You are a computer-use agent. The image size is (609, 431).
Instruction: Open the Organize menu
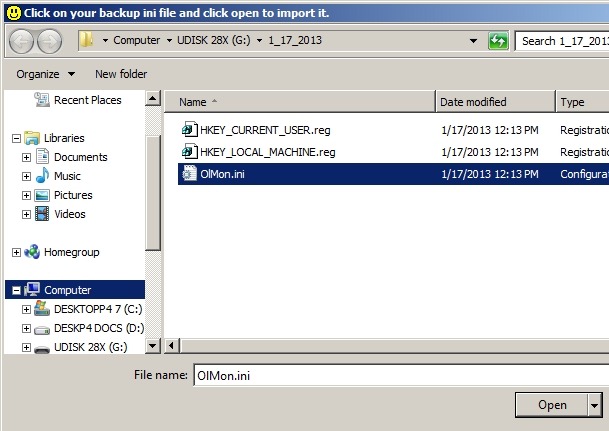46,74
